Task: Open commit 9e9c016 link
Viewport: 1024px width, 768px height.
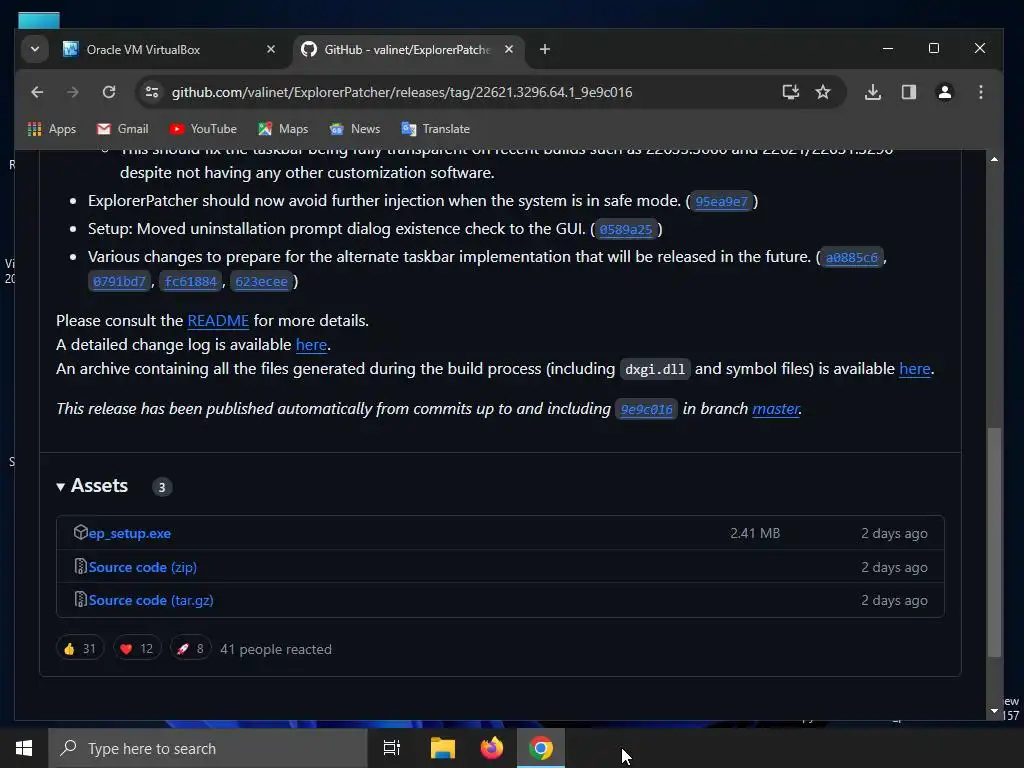Action: pos(647,409)
